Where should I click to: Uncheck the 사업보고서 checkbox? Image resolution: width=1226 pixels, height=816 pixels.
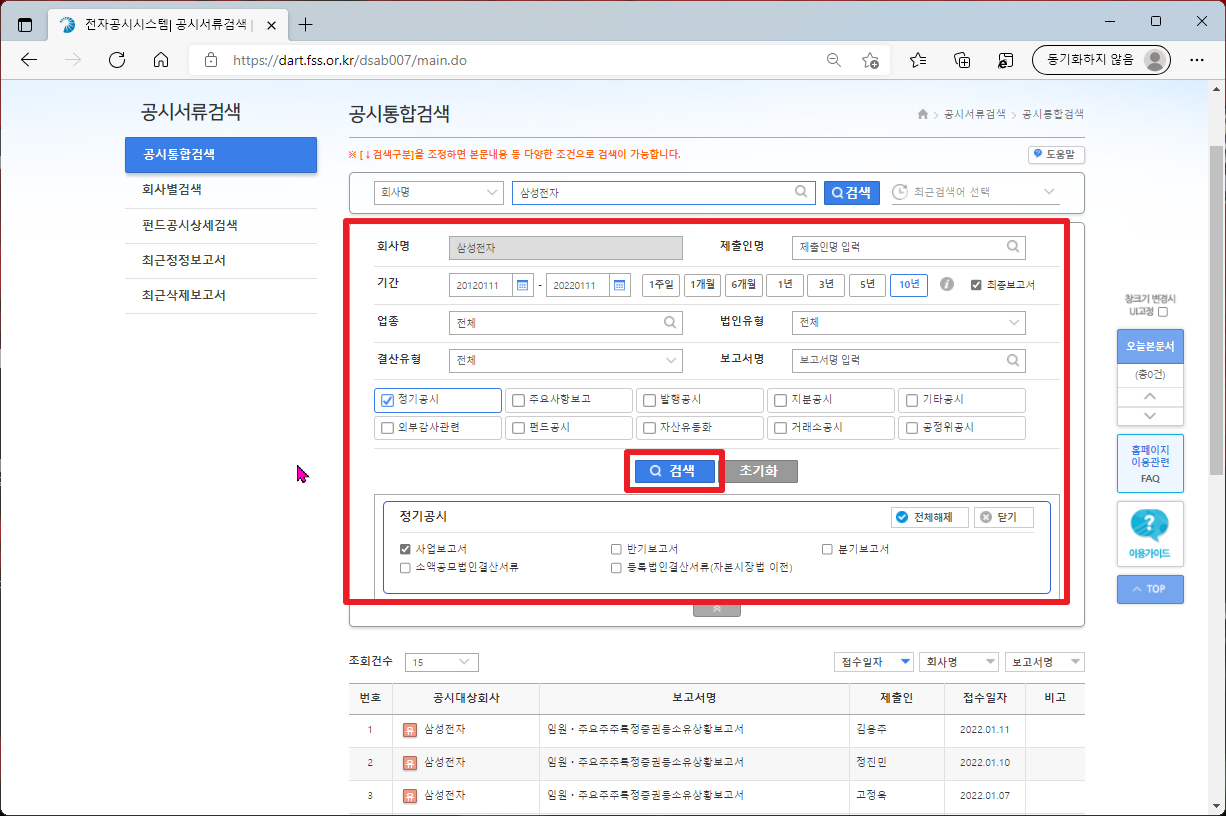pyautogui.click(x=405, y=549)
